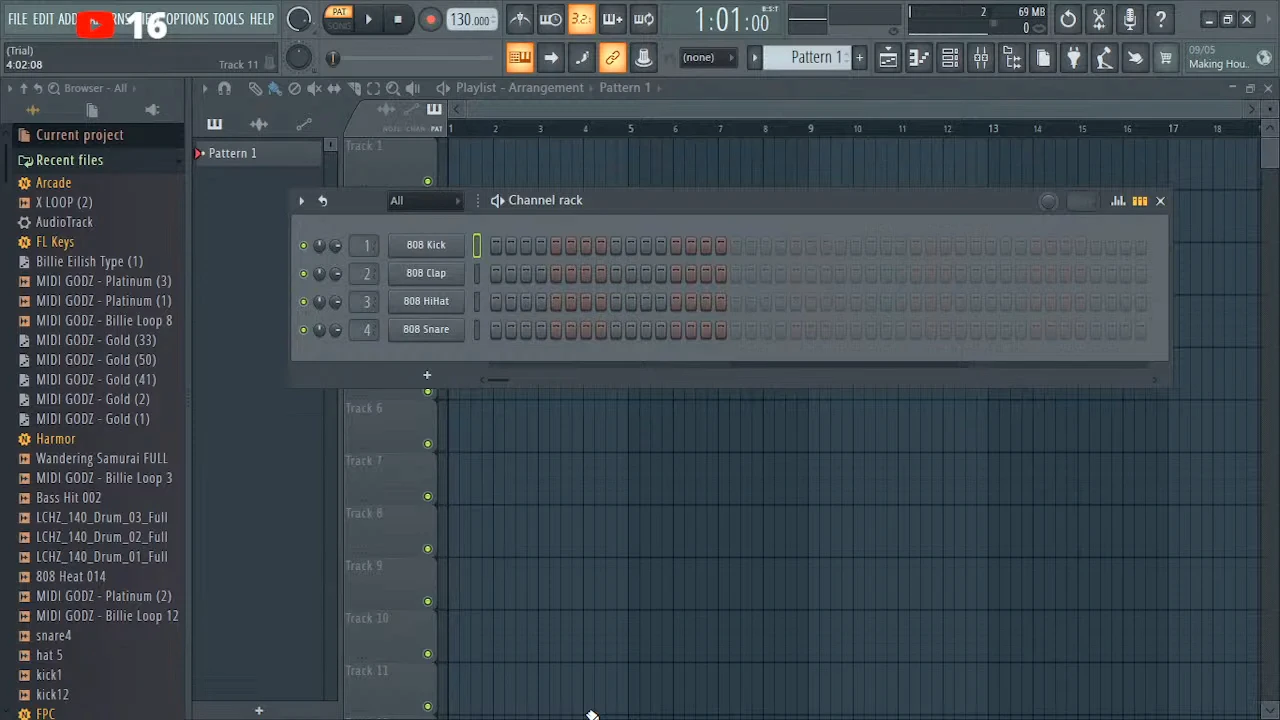This screenshot has height=720, width=1280.
Task: Select the pencil draw tool in Playlist
Action: click(255, 88)
